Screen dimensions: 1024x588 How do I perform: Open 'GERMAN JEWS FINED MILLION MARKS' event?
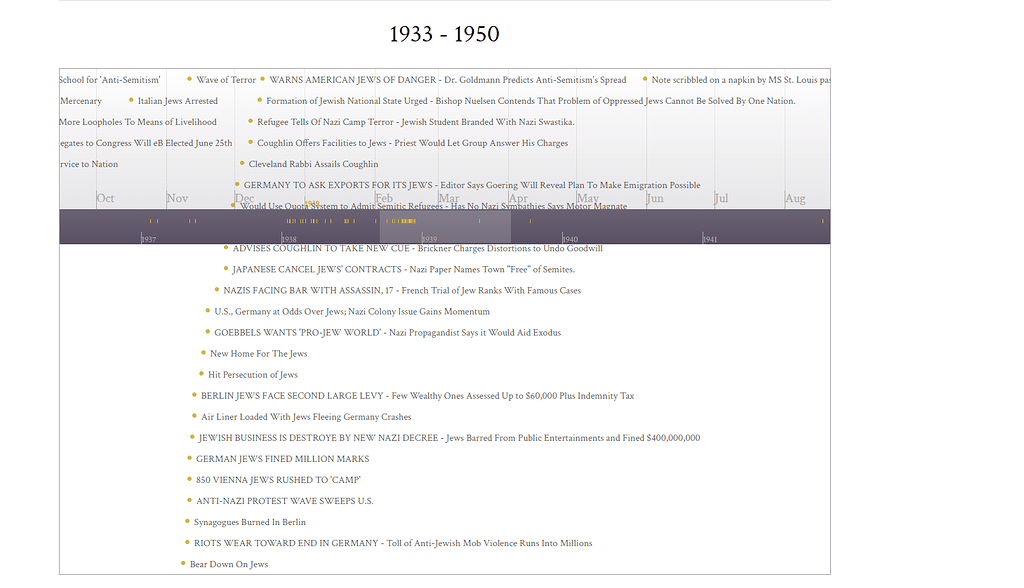pos(282,458)
